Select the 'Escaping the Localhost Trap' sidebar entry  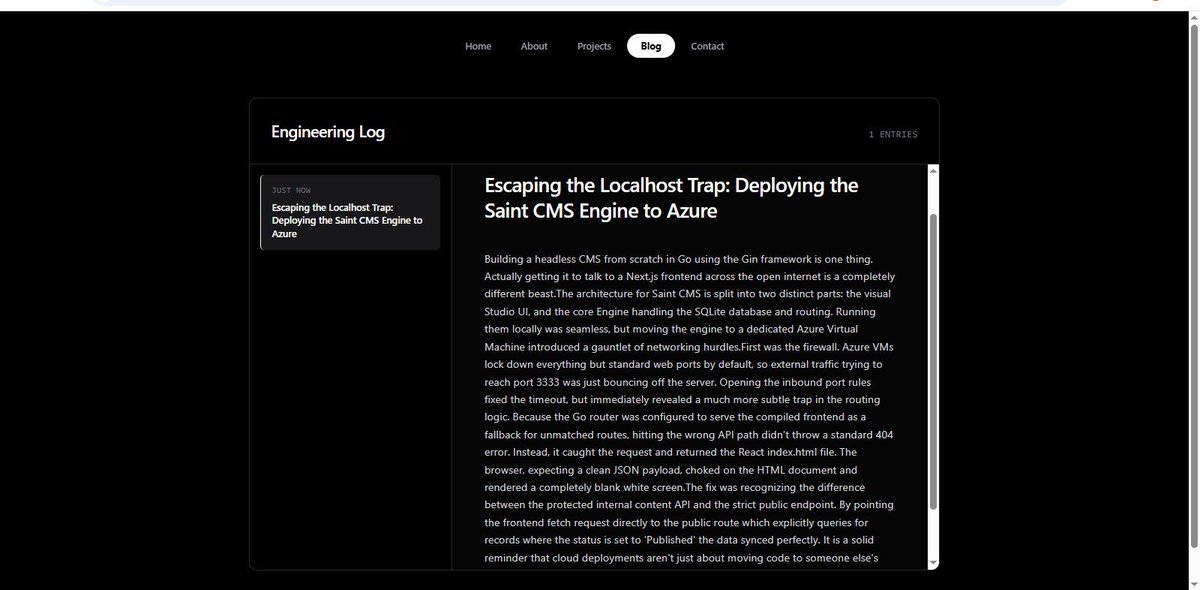[x=350, y=212]
